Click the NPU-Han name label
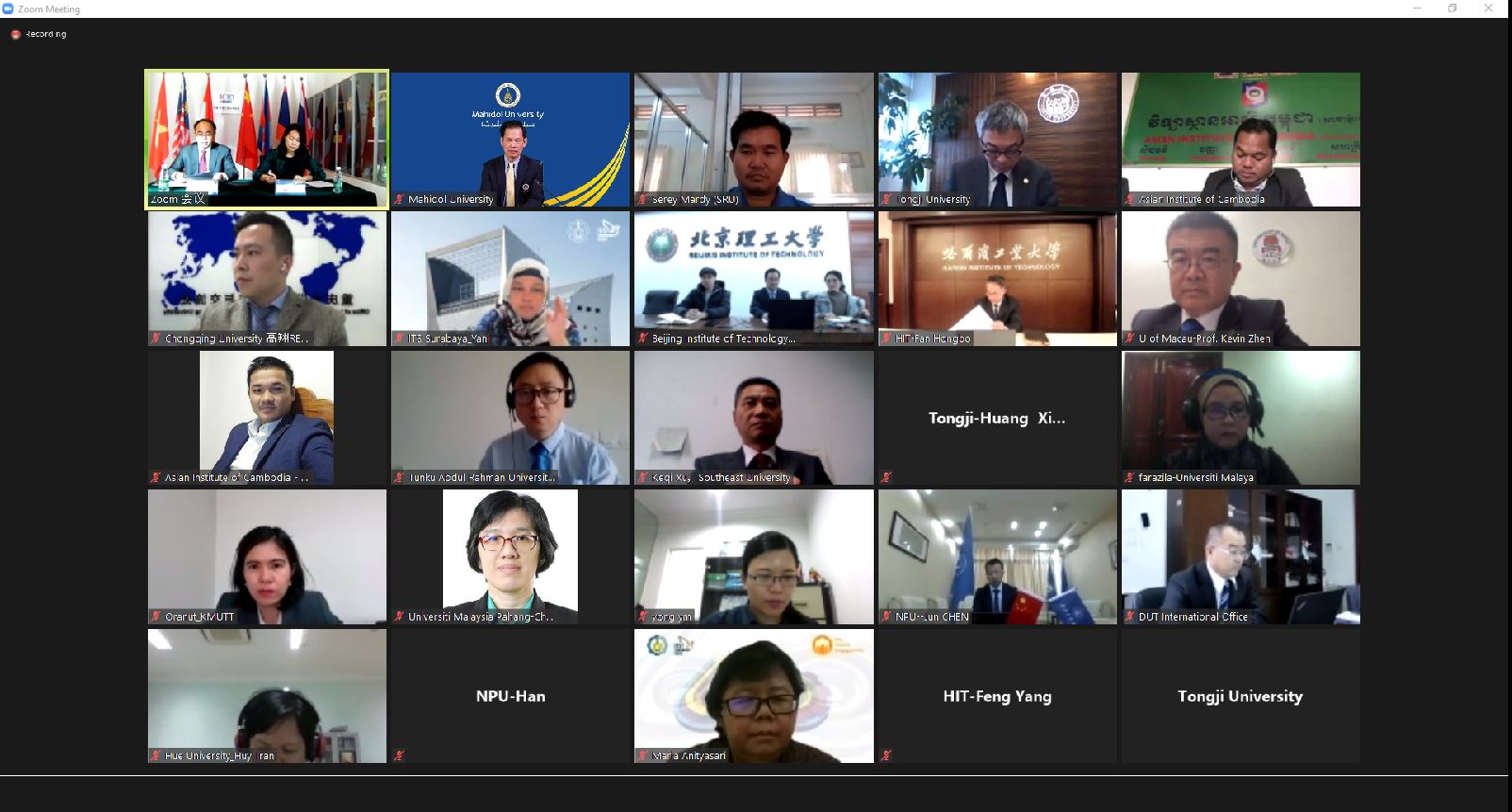This screenshot has height=812, width=1512. point(511,696)
